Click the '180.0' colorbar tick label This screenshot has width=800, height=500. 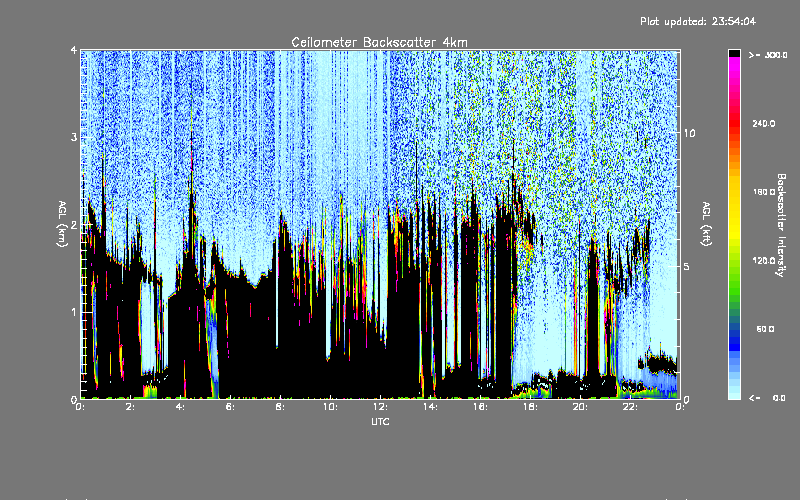click(764, 192)
